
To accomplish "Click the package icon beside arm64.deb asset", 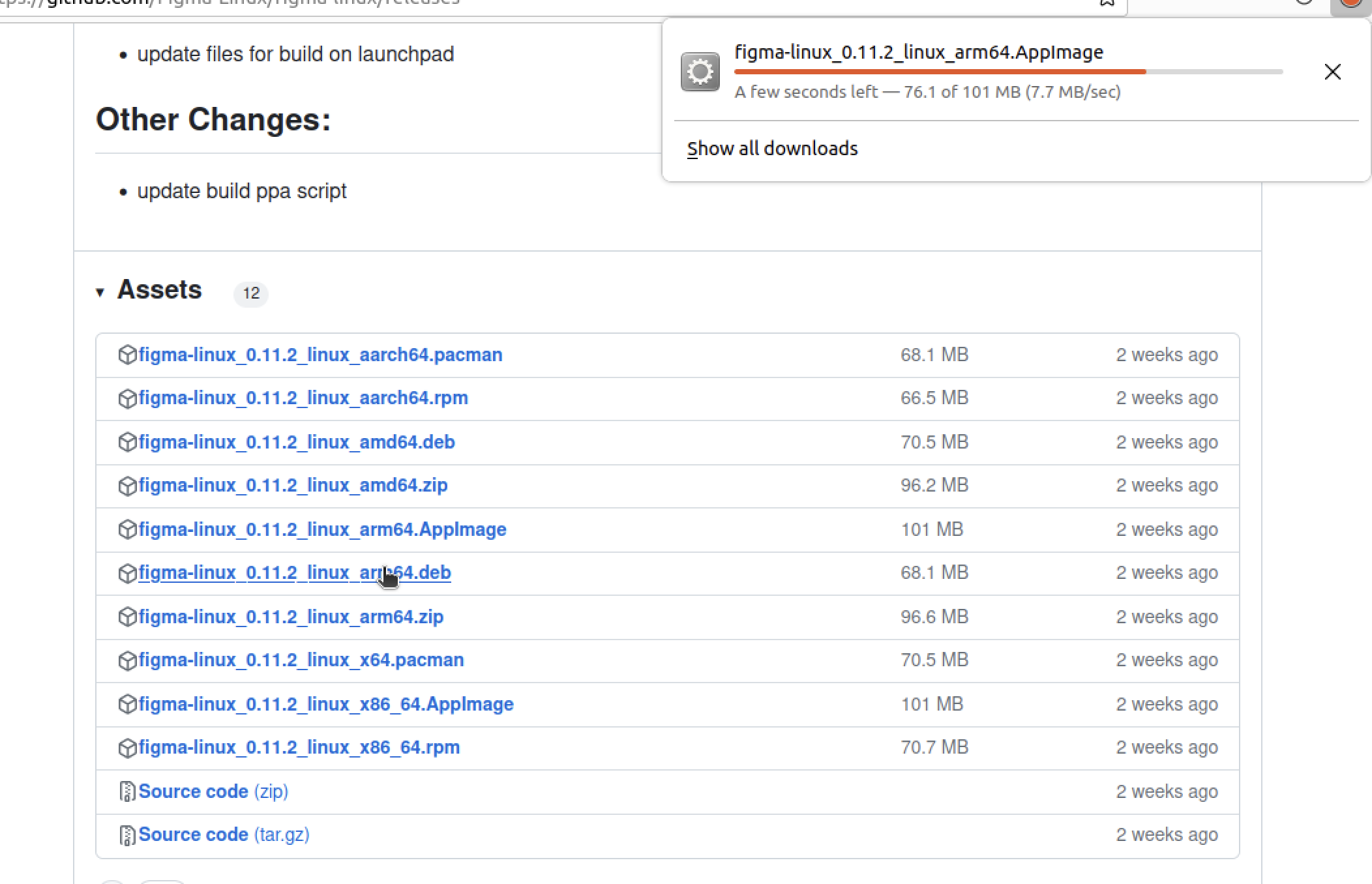I will coord(127,573).
